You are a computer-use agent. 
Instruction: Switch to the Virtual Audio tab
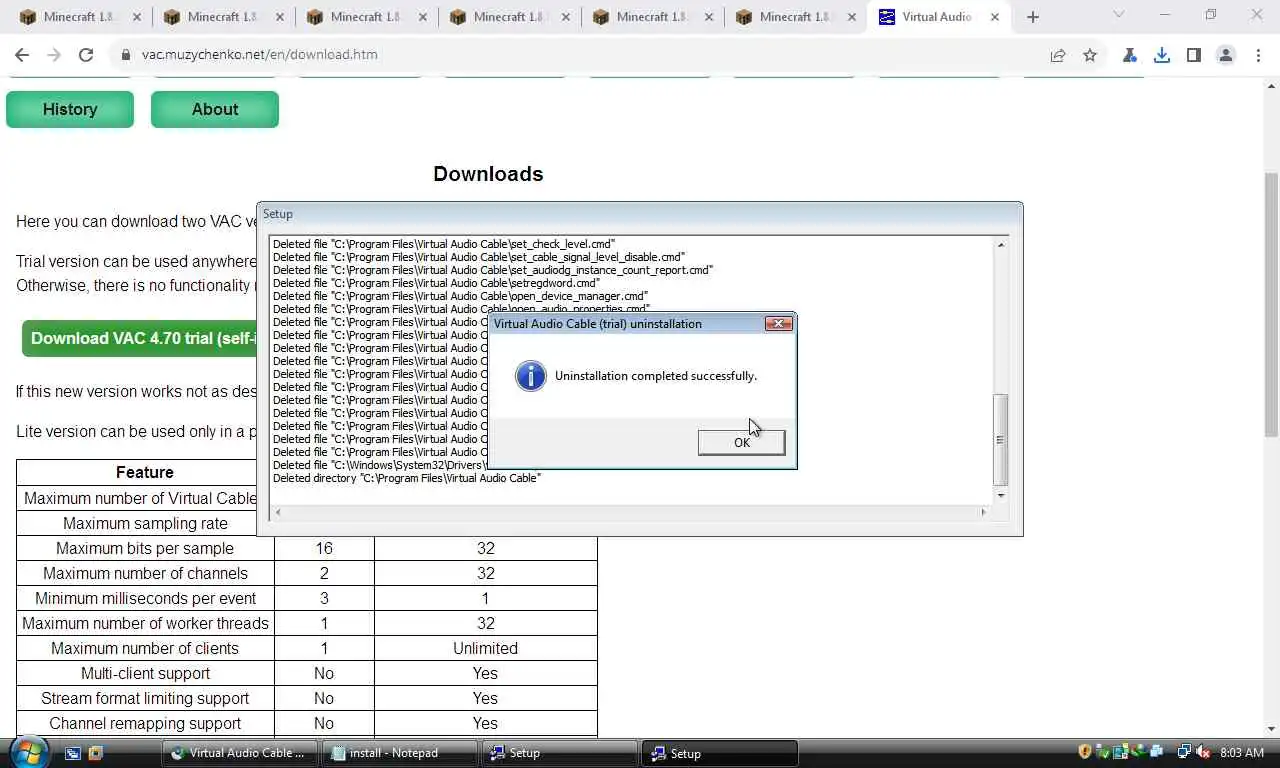click(937, 17)
